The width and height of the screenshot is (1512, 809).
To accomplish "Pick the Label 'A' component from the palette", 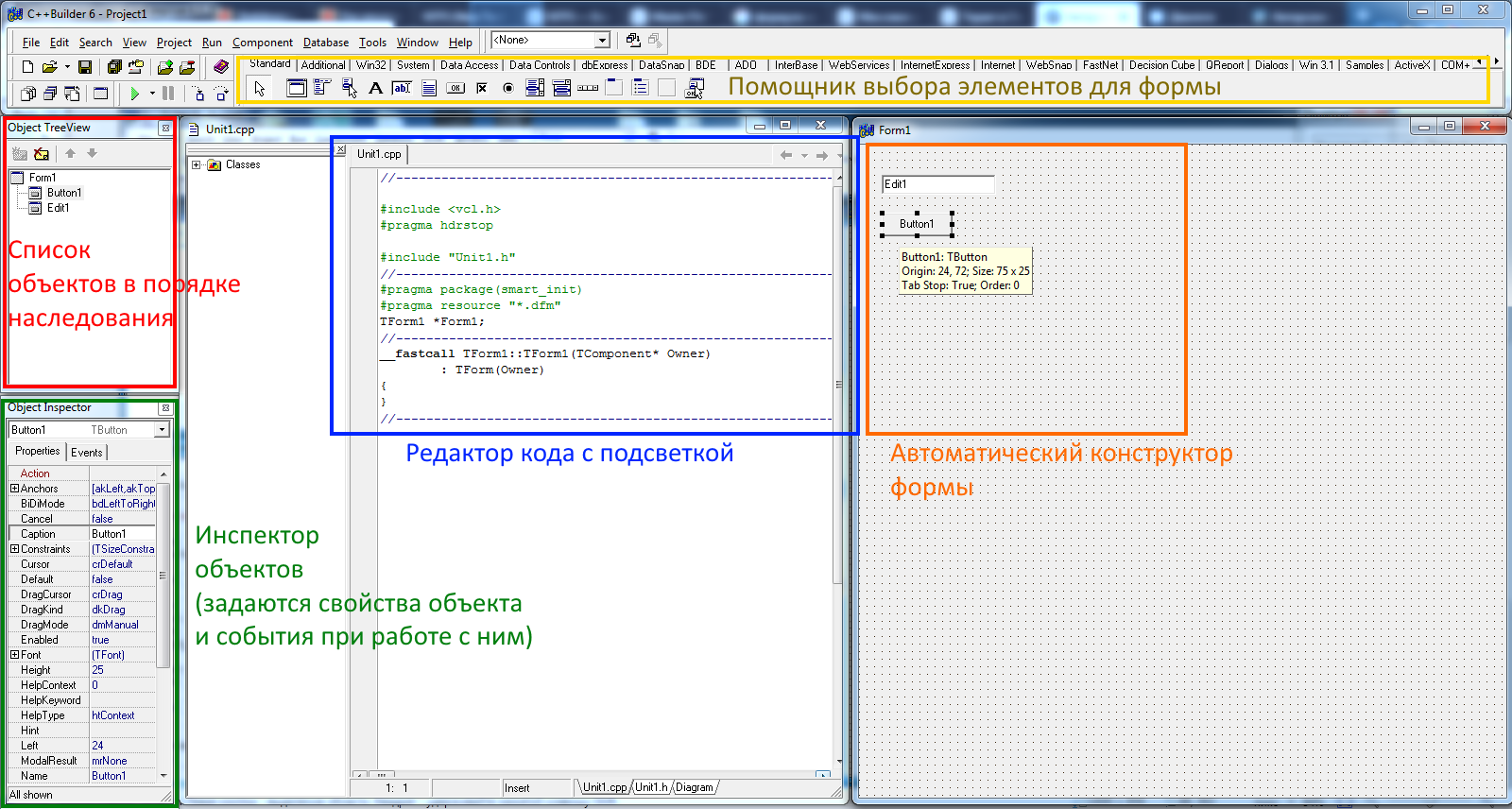I will (x=375, y=88).
